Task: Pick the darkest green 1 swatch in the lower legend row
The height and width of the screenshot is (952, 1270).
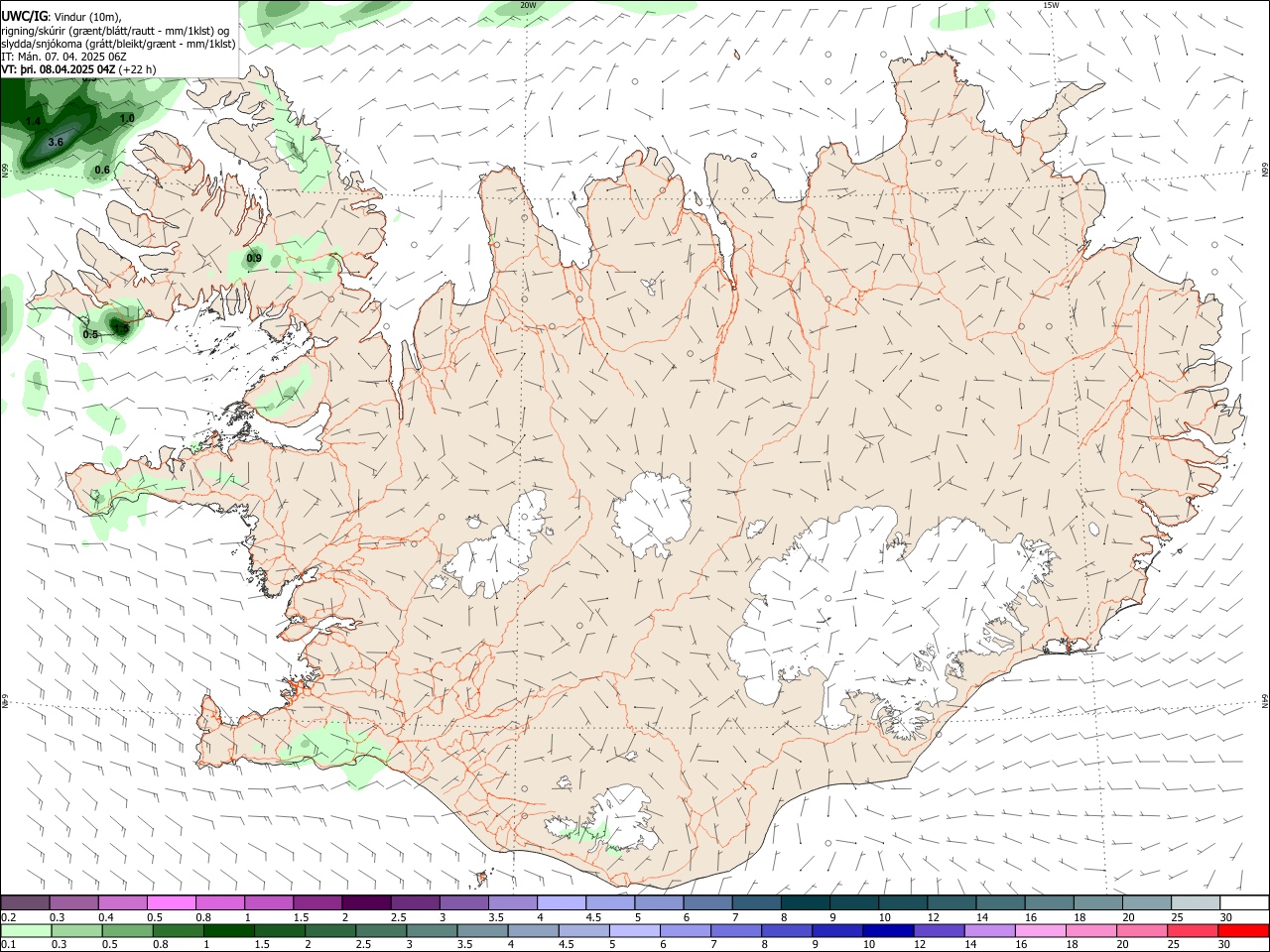Action: click(x=228, y=931)
